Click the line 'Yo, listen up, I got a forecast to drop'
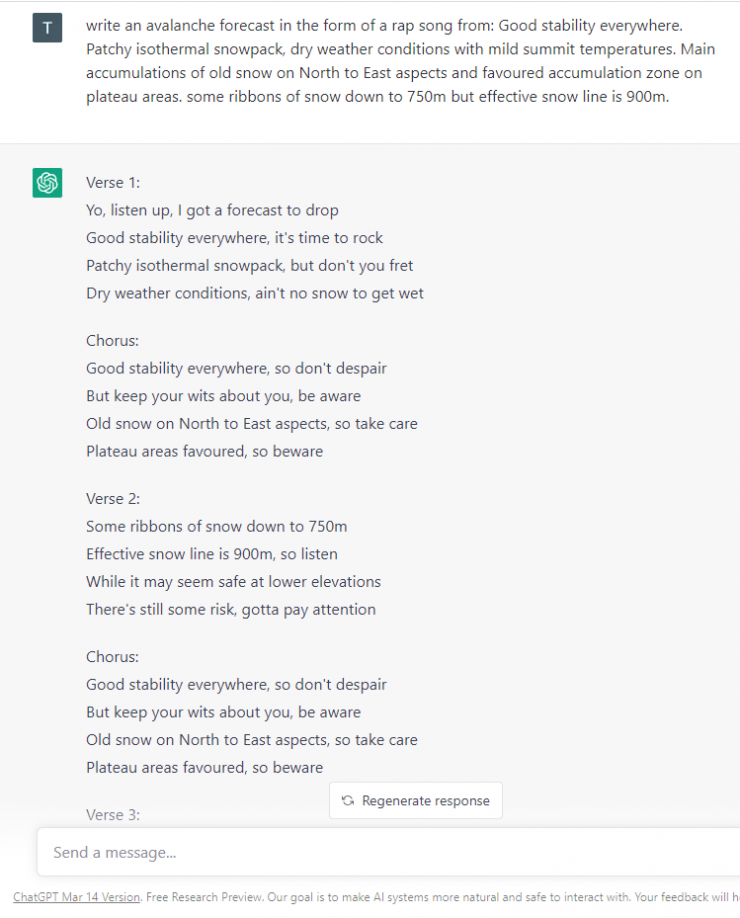Screen dimensions: 740x918 212,210
